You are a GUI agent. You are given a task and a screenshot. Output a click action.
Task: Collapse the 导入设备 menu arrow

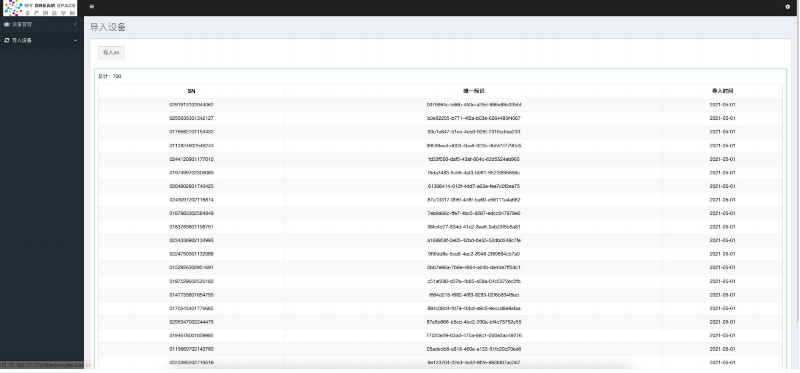[76, 40]
